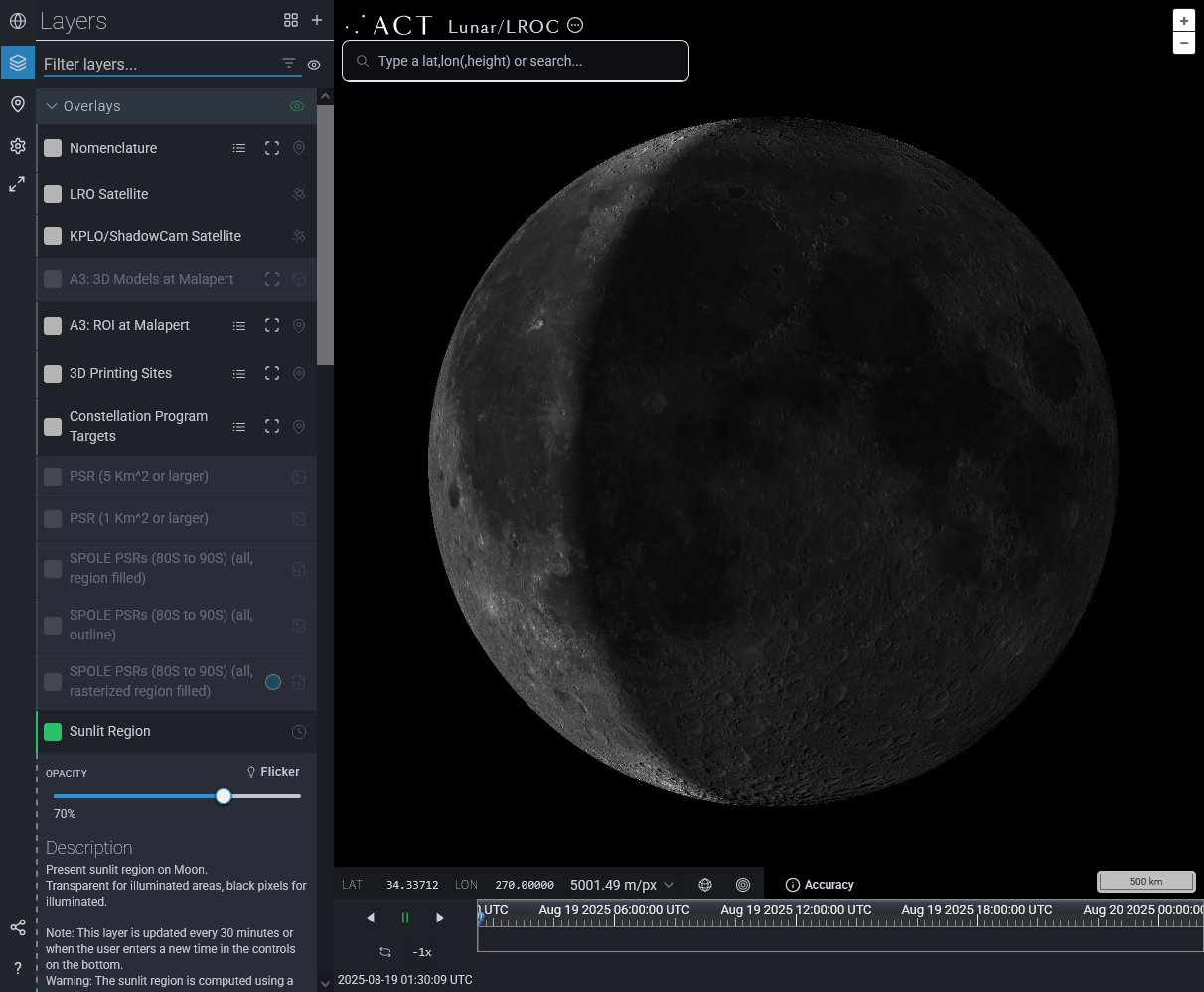Screen dimensions: 1204x992
Task: Open the location pin sidebar panel
Action: pyautogui.click(x=17, y=104)
